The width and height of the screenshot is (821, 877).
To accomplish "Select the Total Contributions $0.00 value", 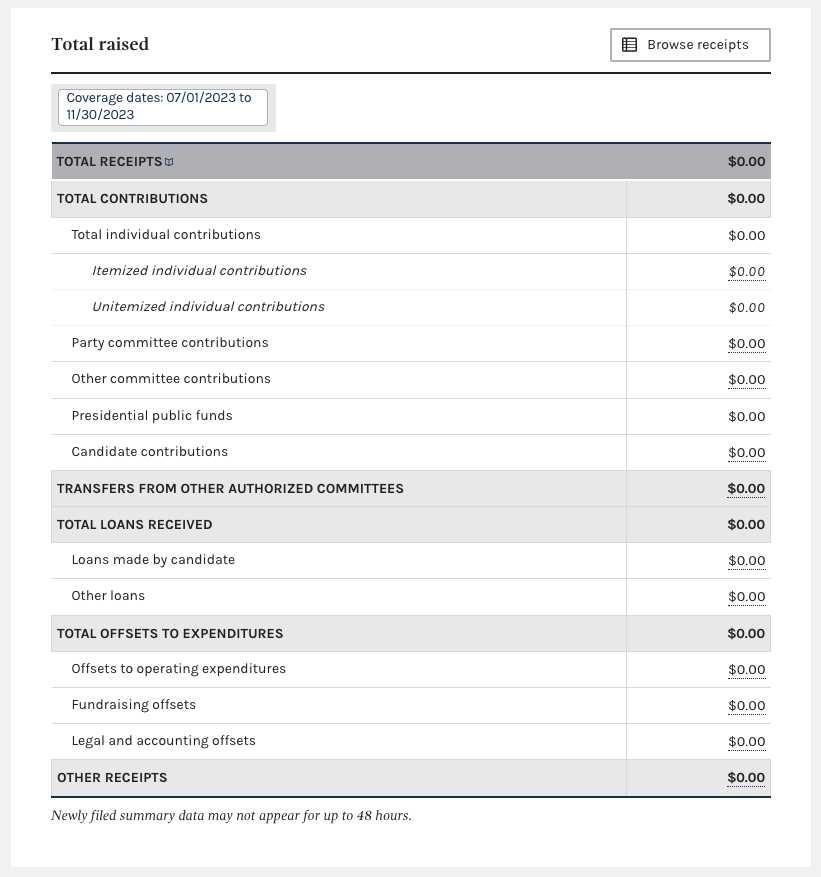I will pyautogui.click(x=746, y=199).
